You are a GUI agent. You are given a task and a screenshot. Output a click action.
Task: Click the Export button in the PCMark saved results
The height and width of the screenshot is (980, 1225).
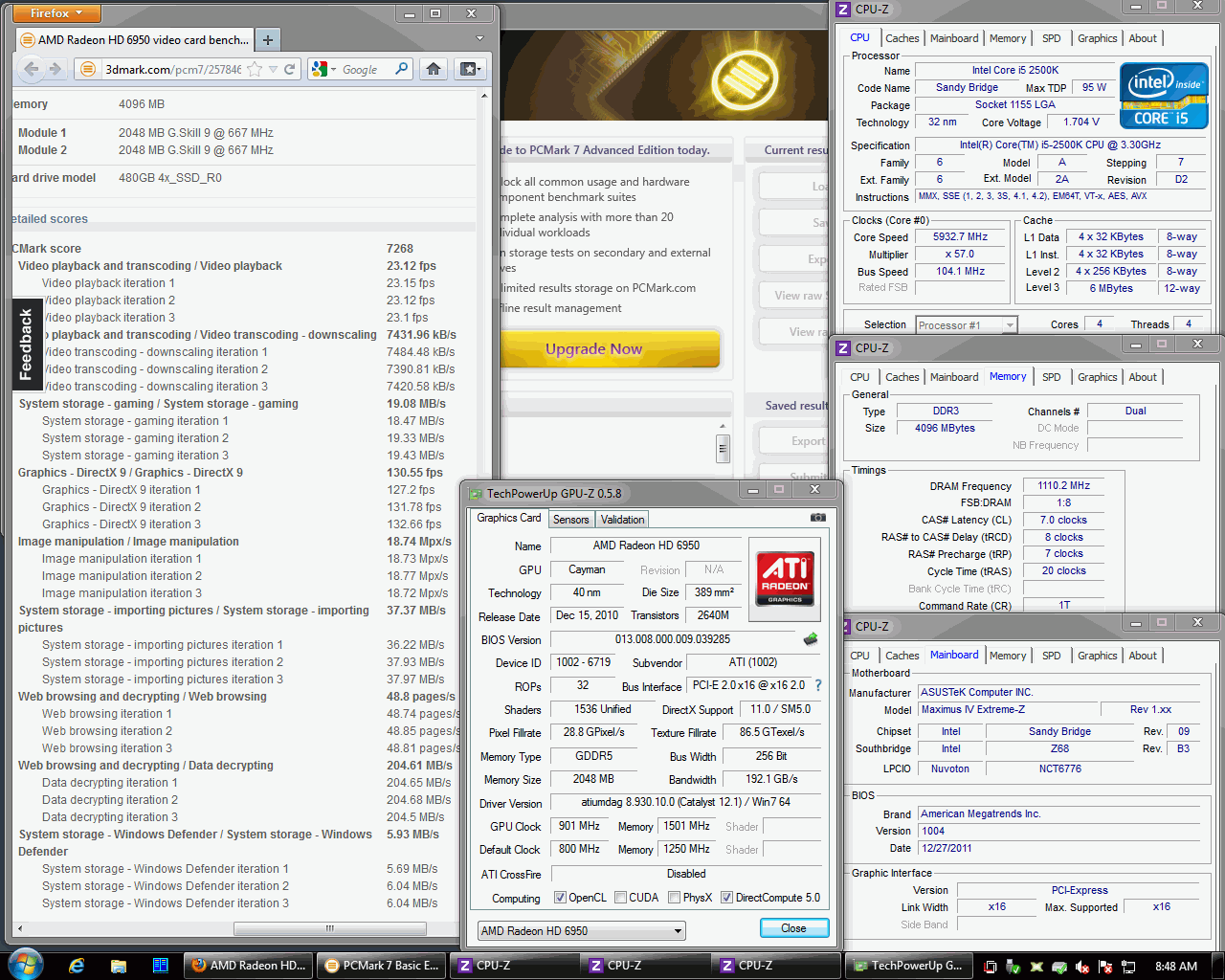(x=795, y=440)
